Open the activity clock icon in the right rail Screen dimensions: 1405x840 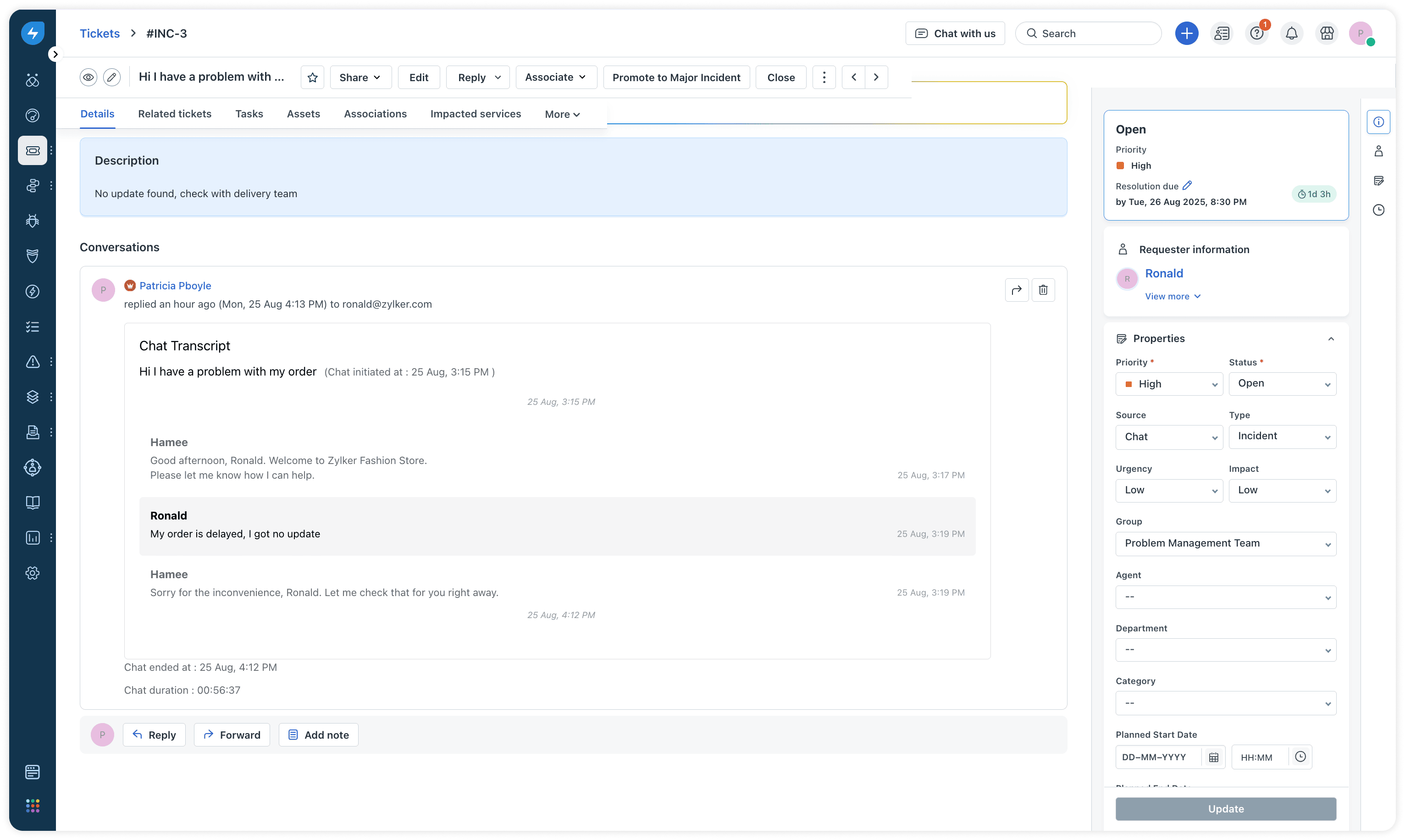1378,210
